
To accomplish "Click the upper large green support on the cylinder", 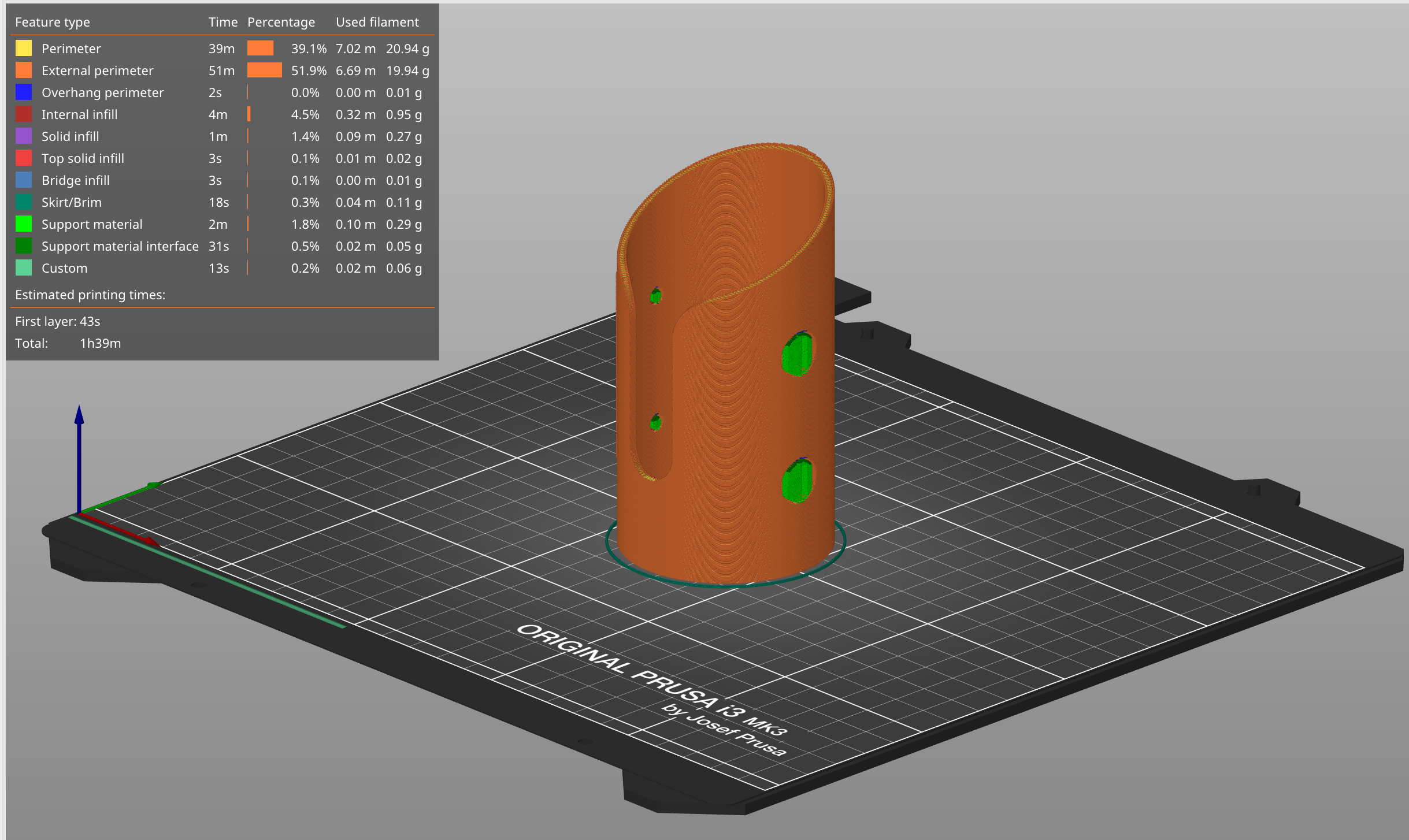I will coord(798,354).
